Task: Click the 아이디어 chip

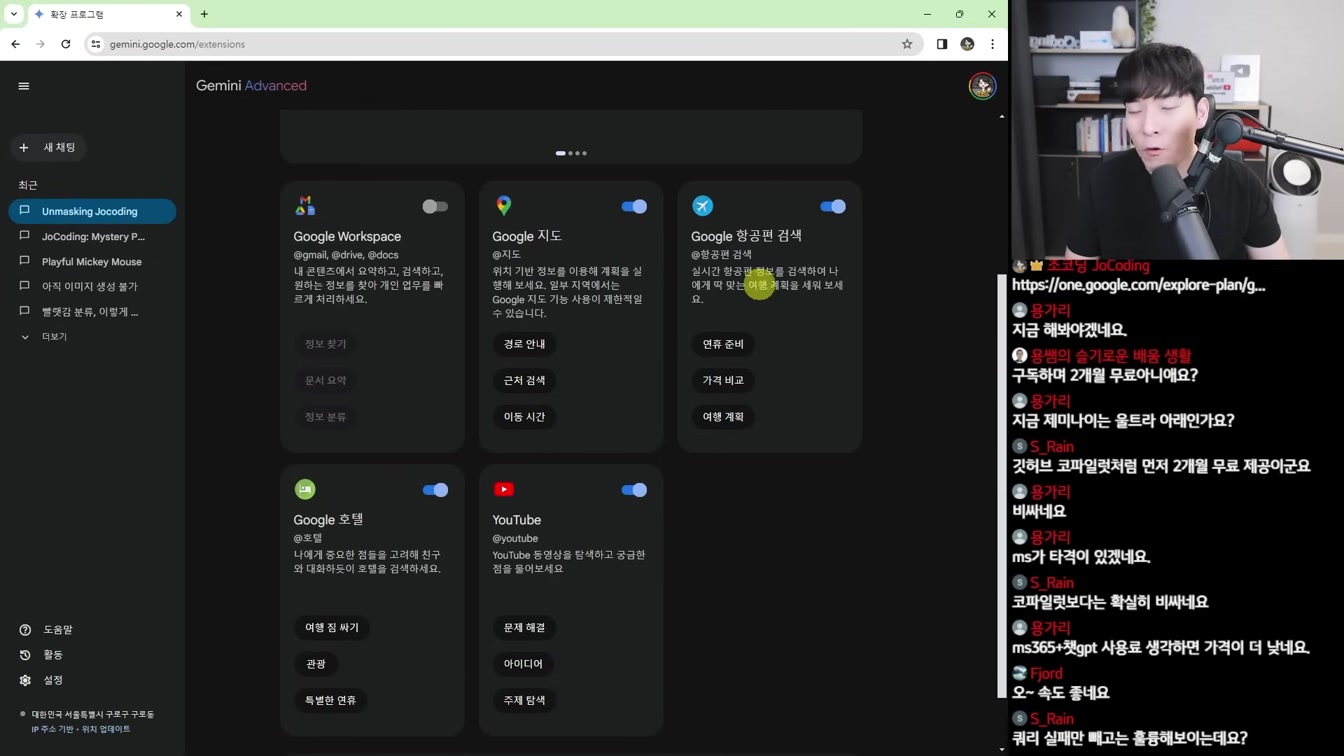Action: pyautogui.click(x=523, y=664)
